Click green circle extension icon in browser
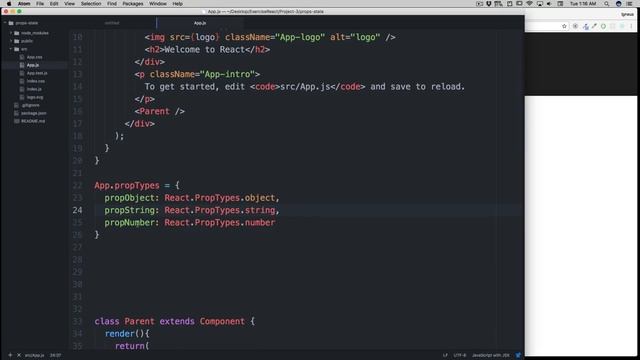640x360 pixels. pyautogui.click(x=604, y=26)
